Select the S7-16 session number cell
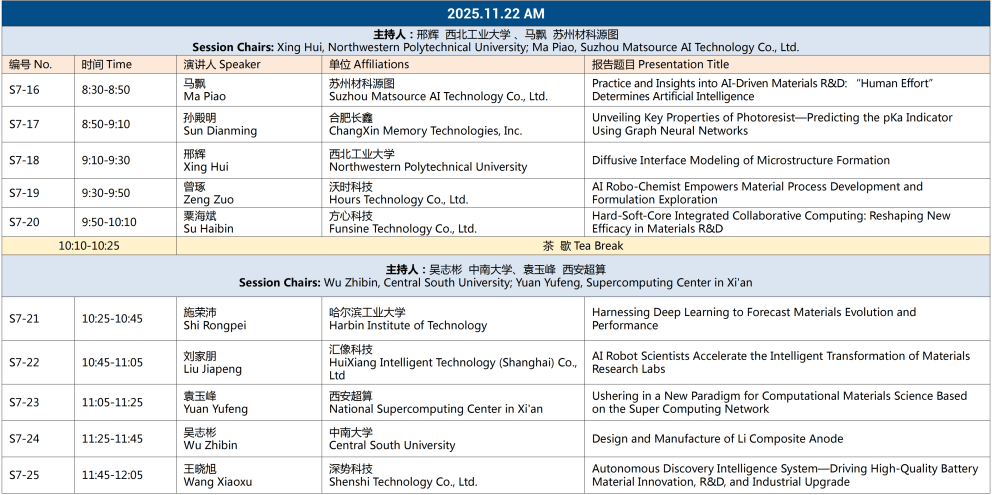Image resolution: width=992 pixels, height=495 pixels. pyautogui.click(x=25, y=90)
